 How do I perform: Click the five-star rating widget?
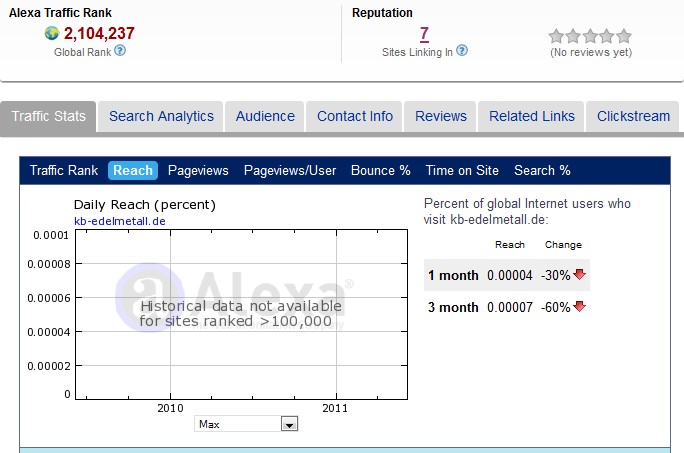(590, 36)
